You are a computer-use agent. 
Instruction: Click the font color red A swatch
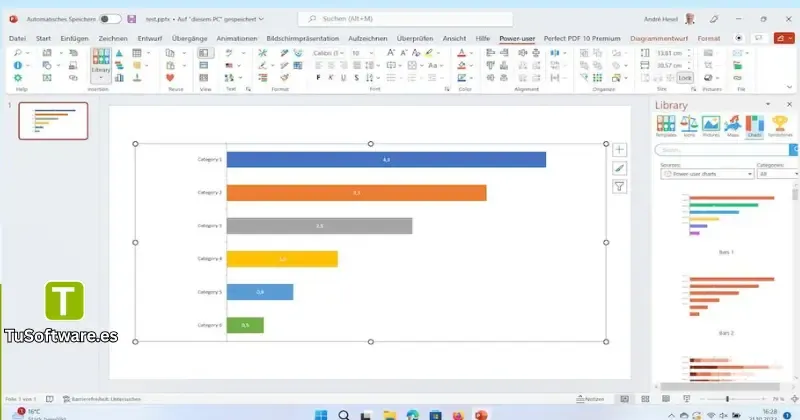tap(462, 53)
